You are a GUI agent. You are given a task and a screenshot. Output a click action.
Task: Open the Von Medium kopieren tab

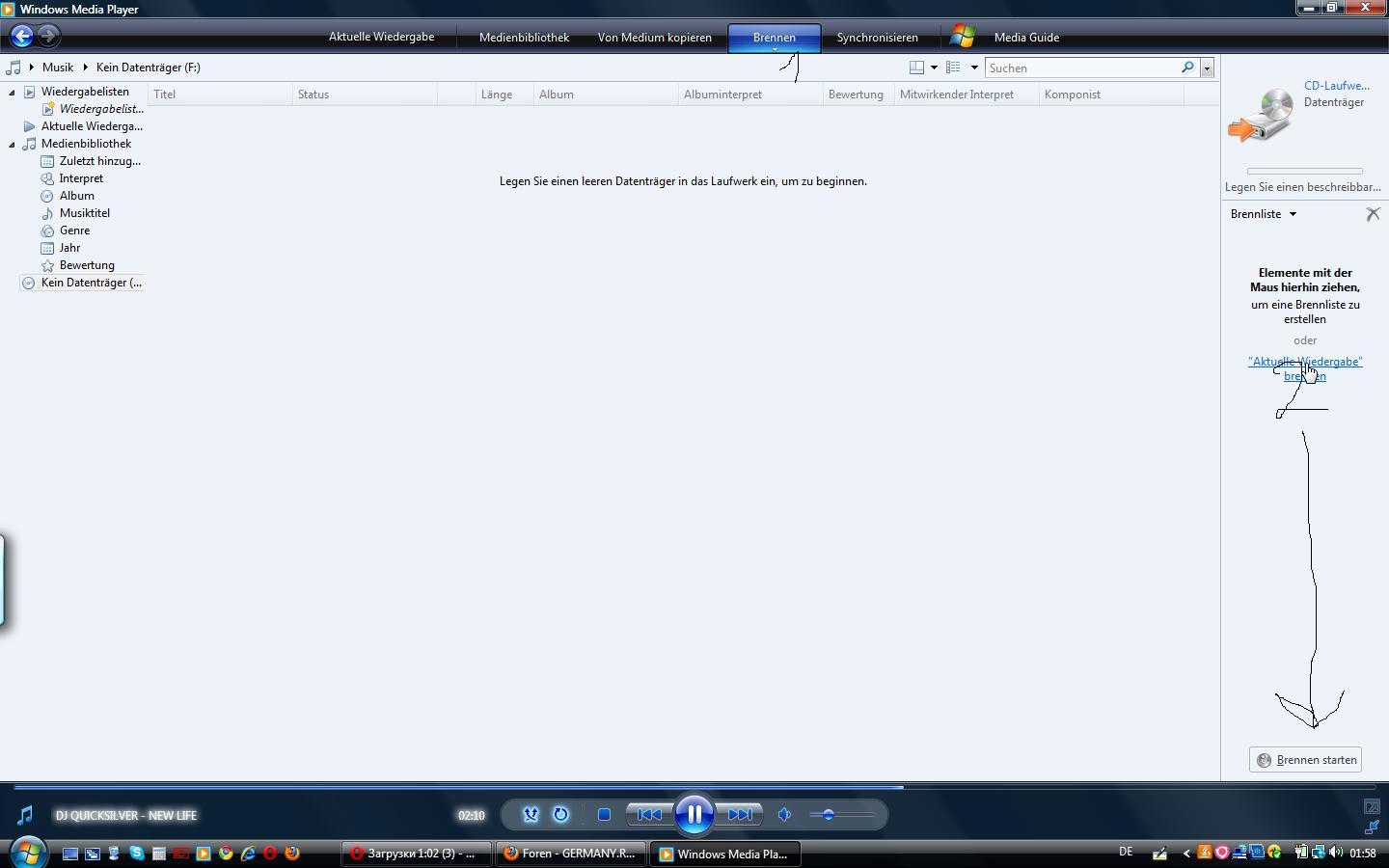click(x=654, y=38)
